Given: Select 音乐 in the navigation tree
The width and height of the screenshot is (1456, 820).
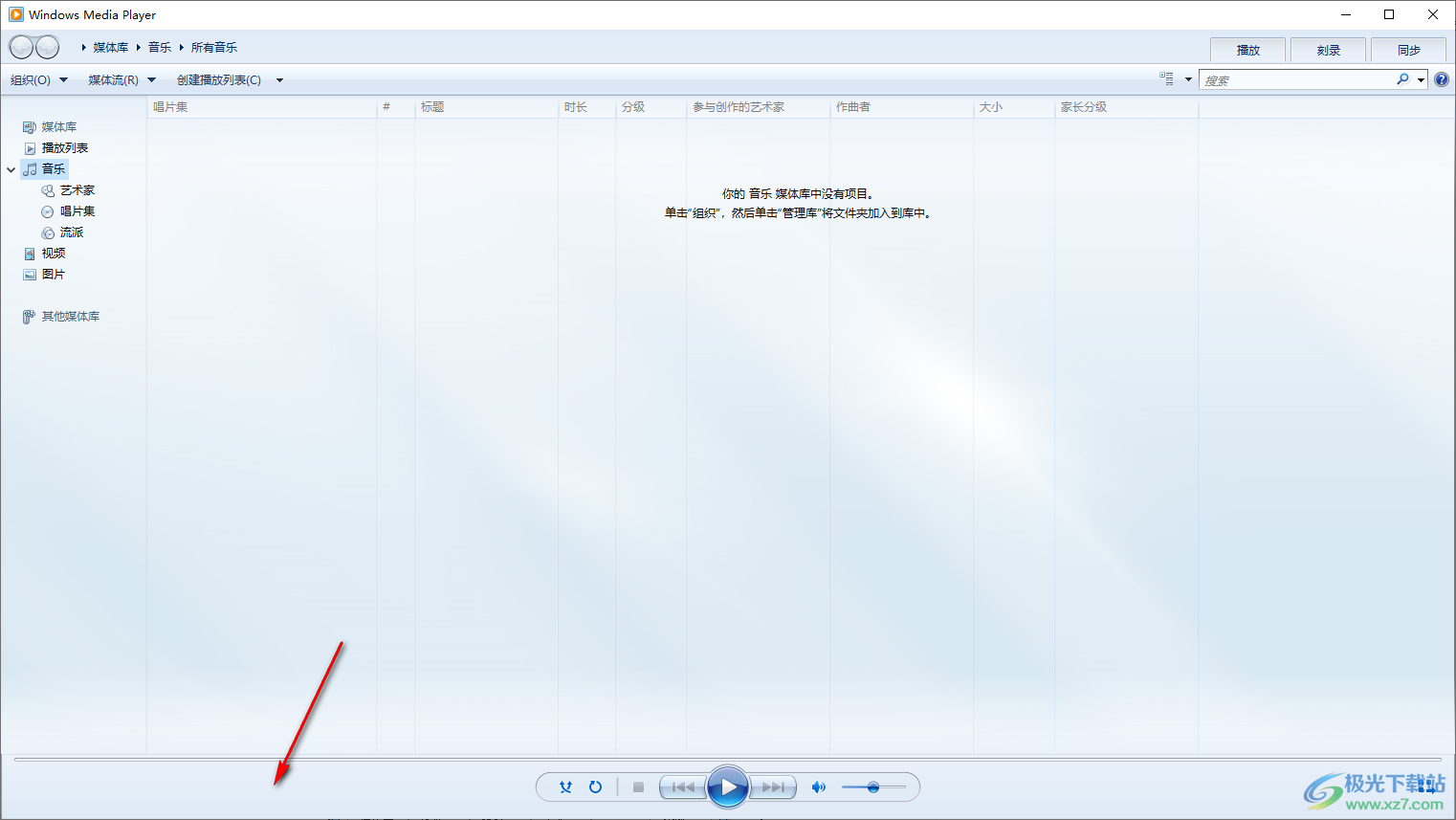Looking at the screenshot, I should tap(54, 169).
